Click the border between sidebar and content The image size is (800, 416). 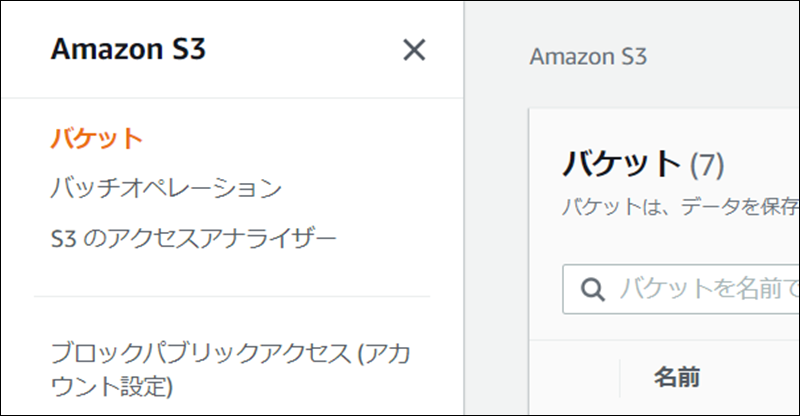[x=464, y=208]
